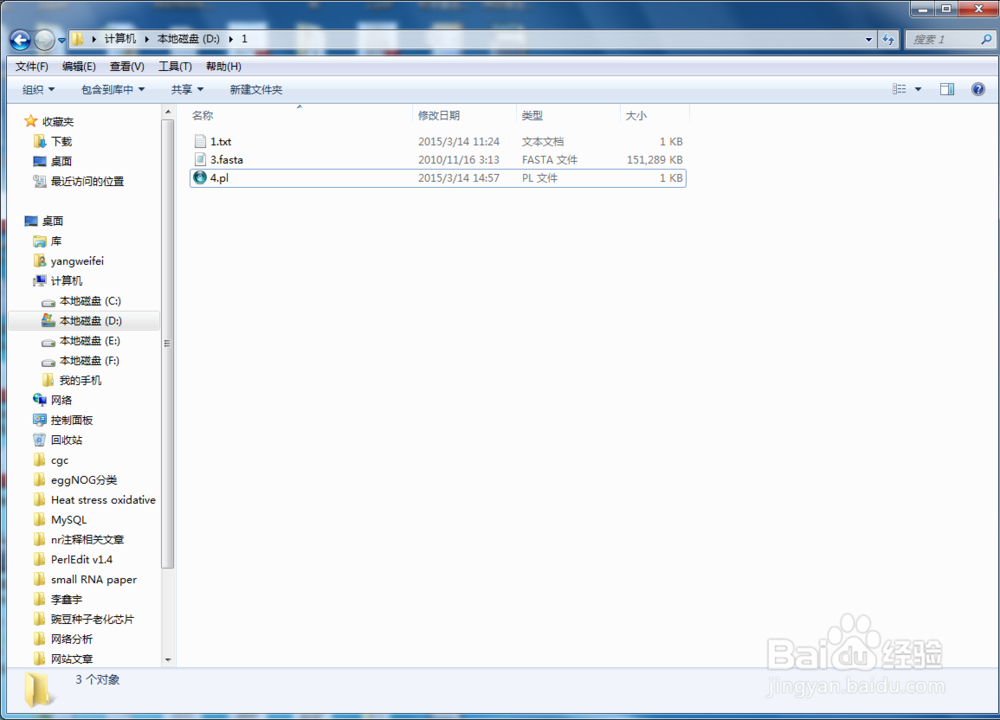Open 最近访问的位置
Viewport: 1000px width, 720px height.
[x=87, y=181]
